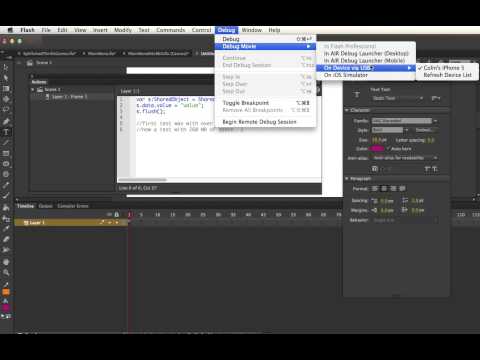
Task: Open the Window menu
Action: (x=252, y=30)
